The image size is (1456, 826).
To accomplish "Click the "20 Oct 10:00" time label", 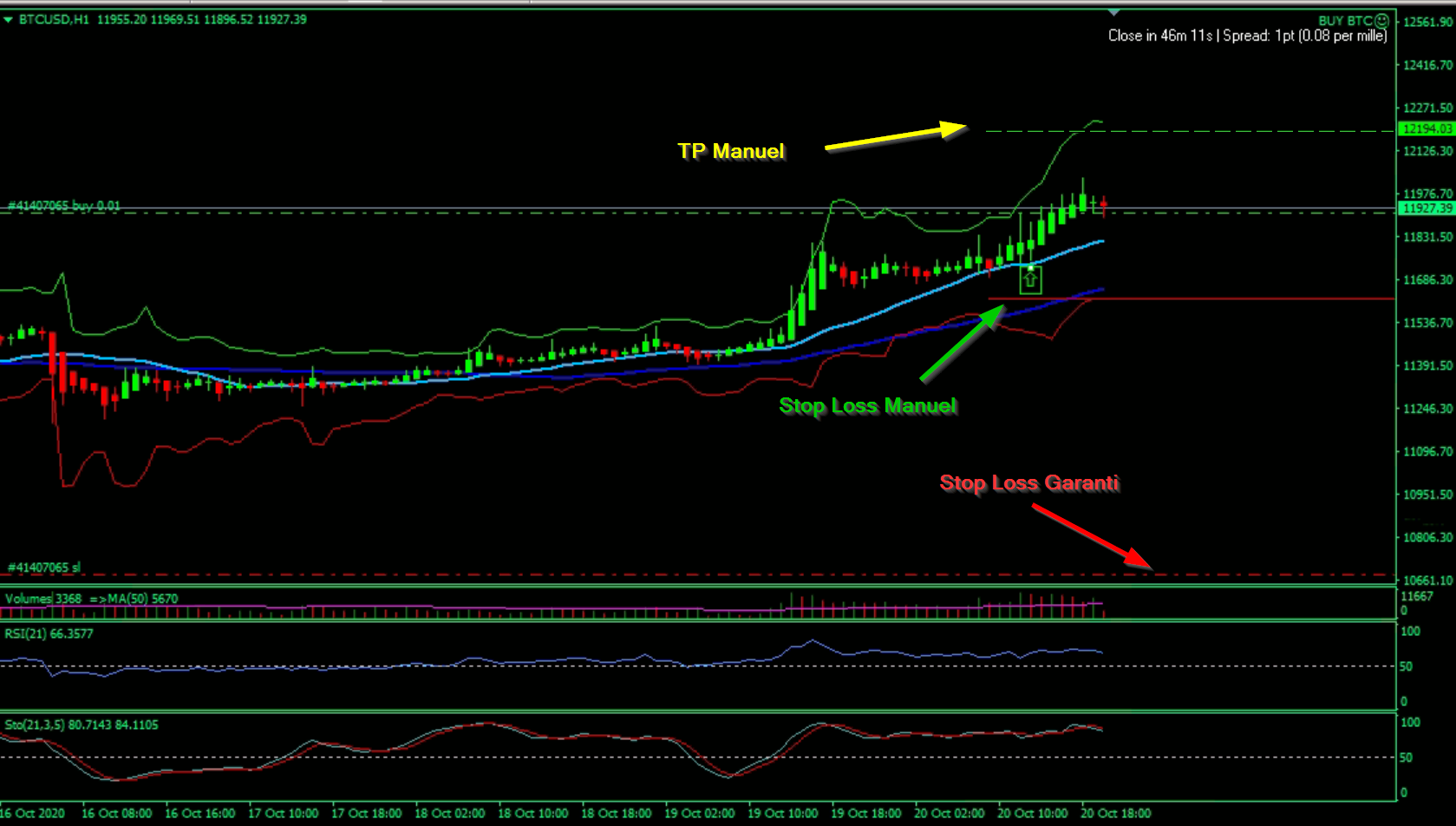I will (1032, 814).
